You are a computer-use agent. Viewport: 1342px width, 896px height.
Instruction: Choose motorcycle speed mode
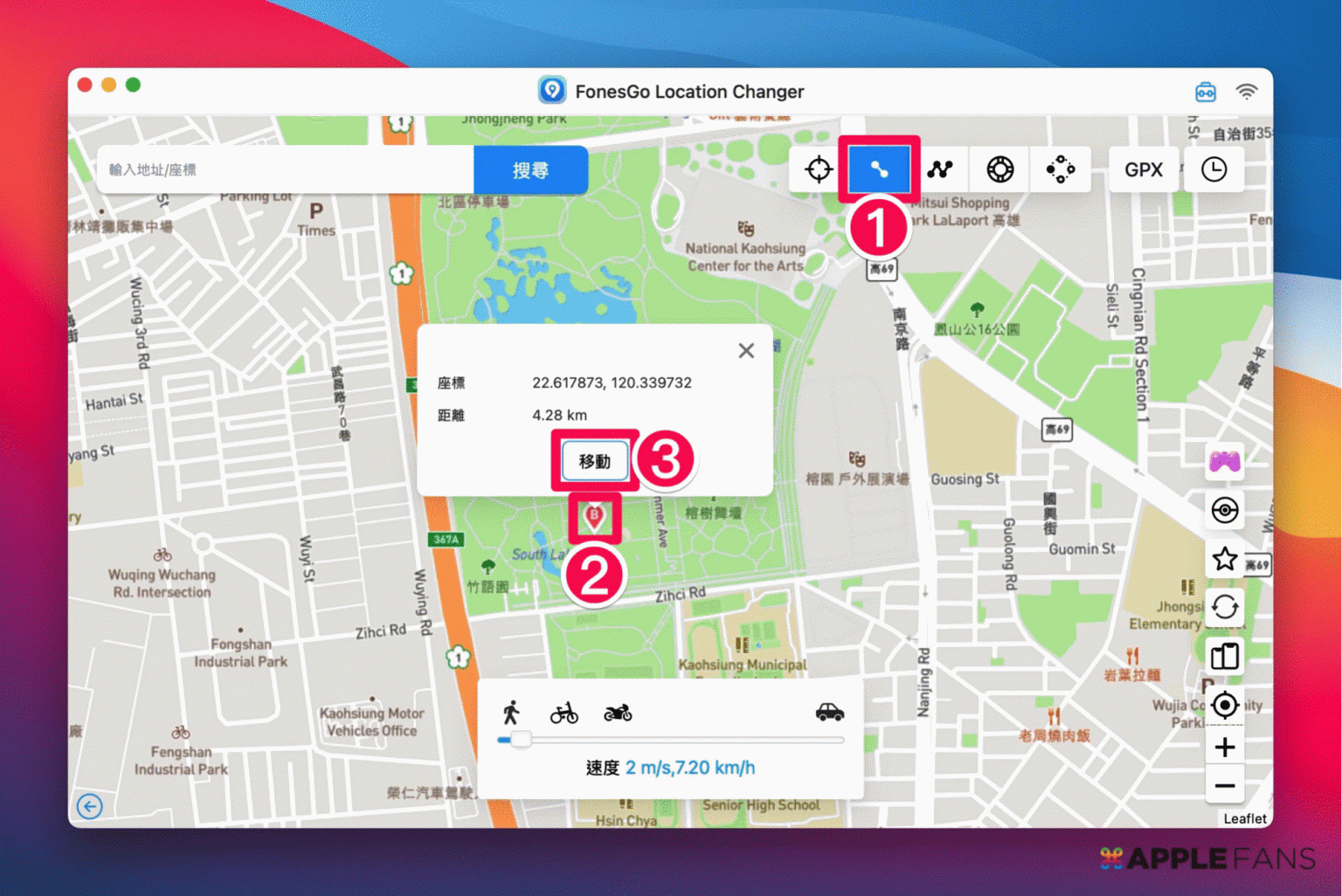[618, 713]
